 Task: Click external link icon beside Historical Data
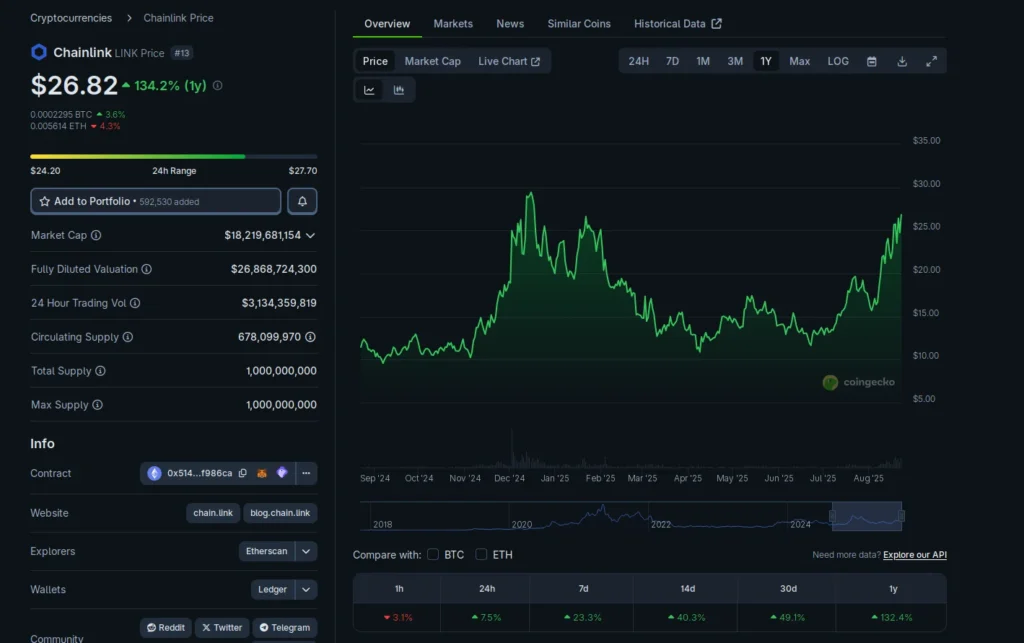pos(716,24)
